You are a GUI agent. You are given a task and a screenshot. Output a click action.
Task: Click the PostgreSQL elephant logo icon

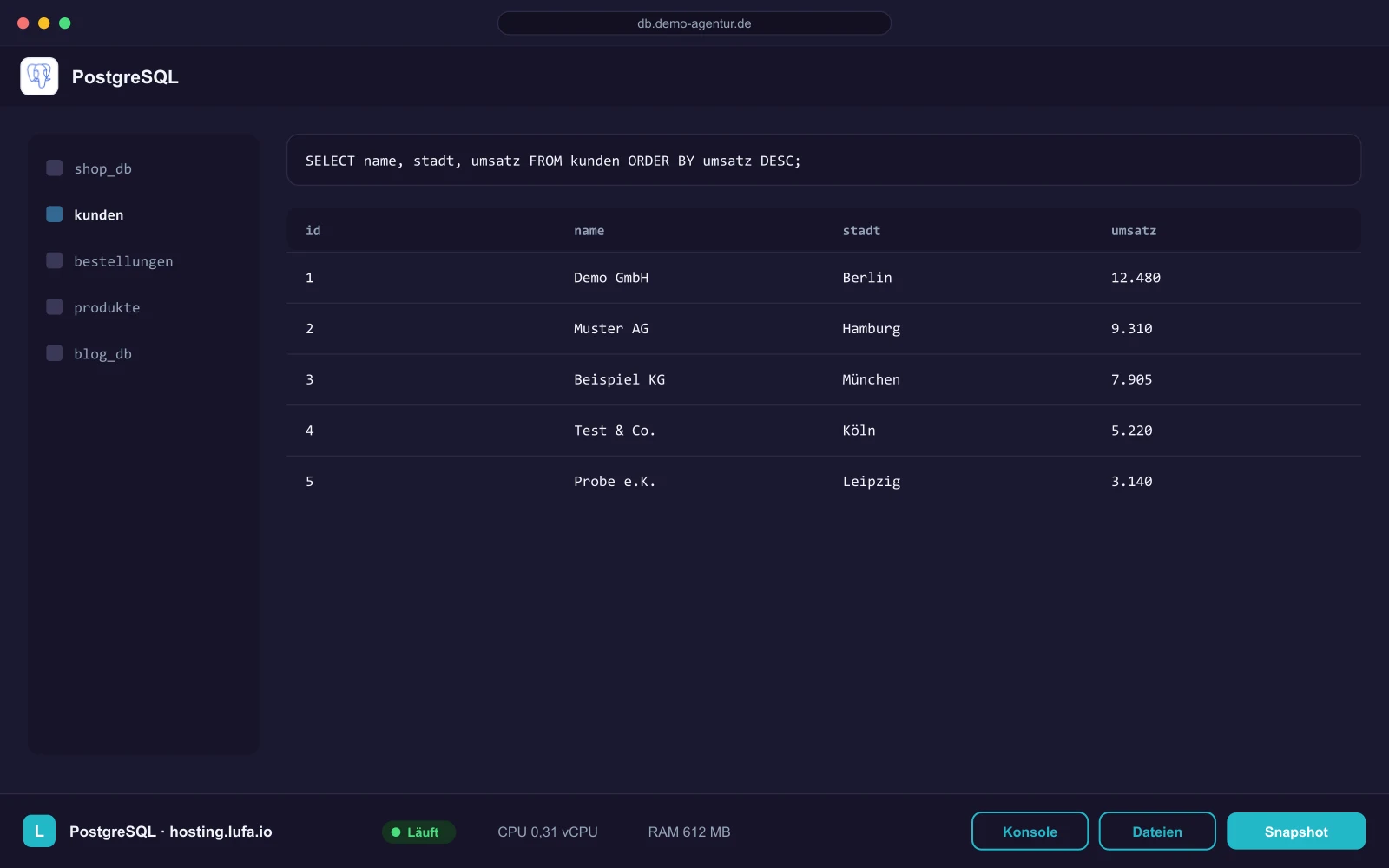[39, 76]
